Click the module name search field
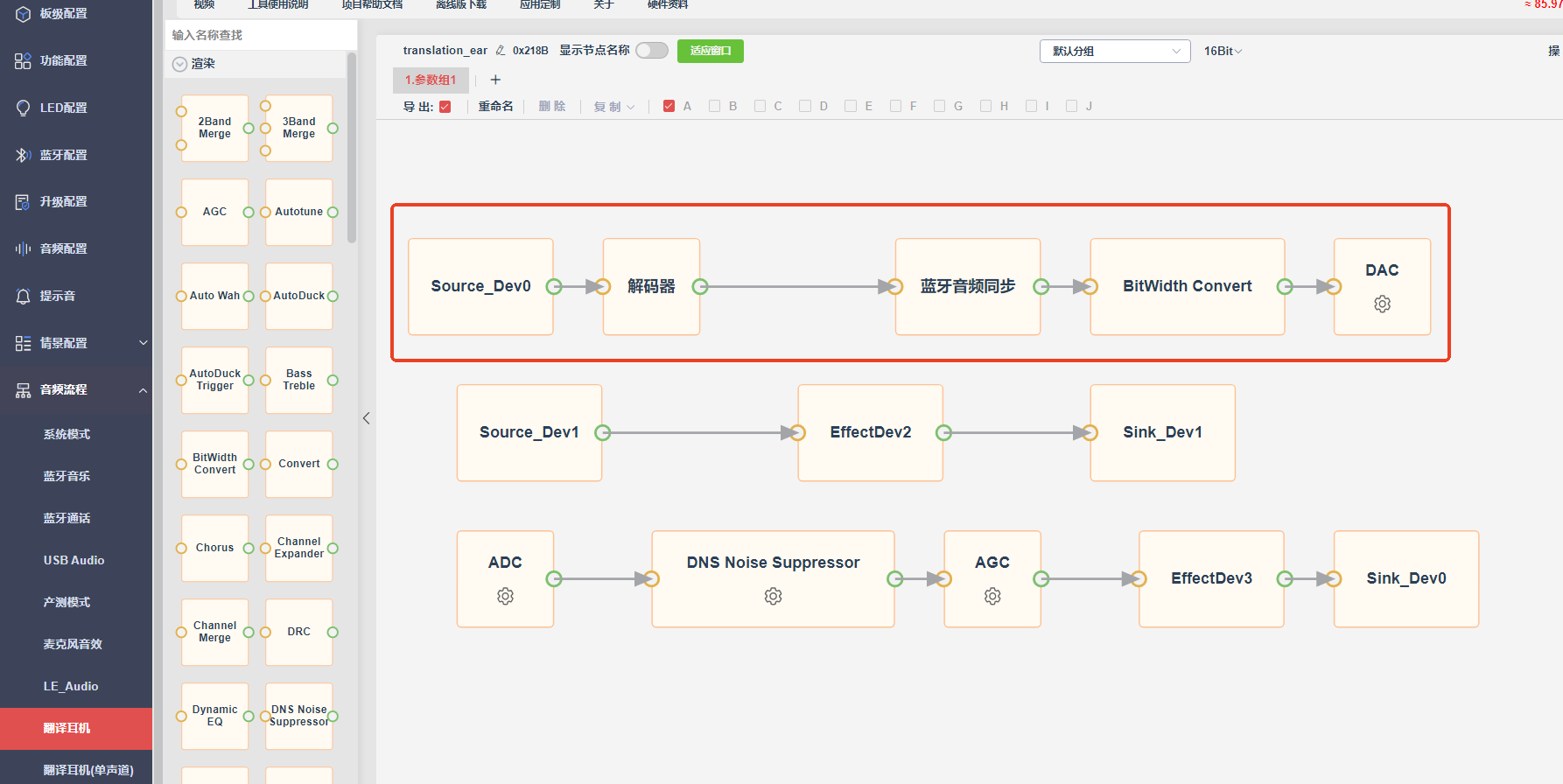This screenshot has height=784, width=1563. [261, 35]
